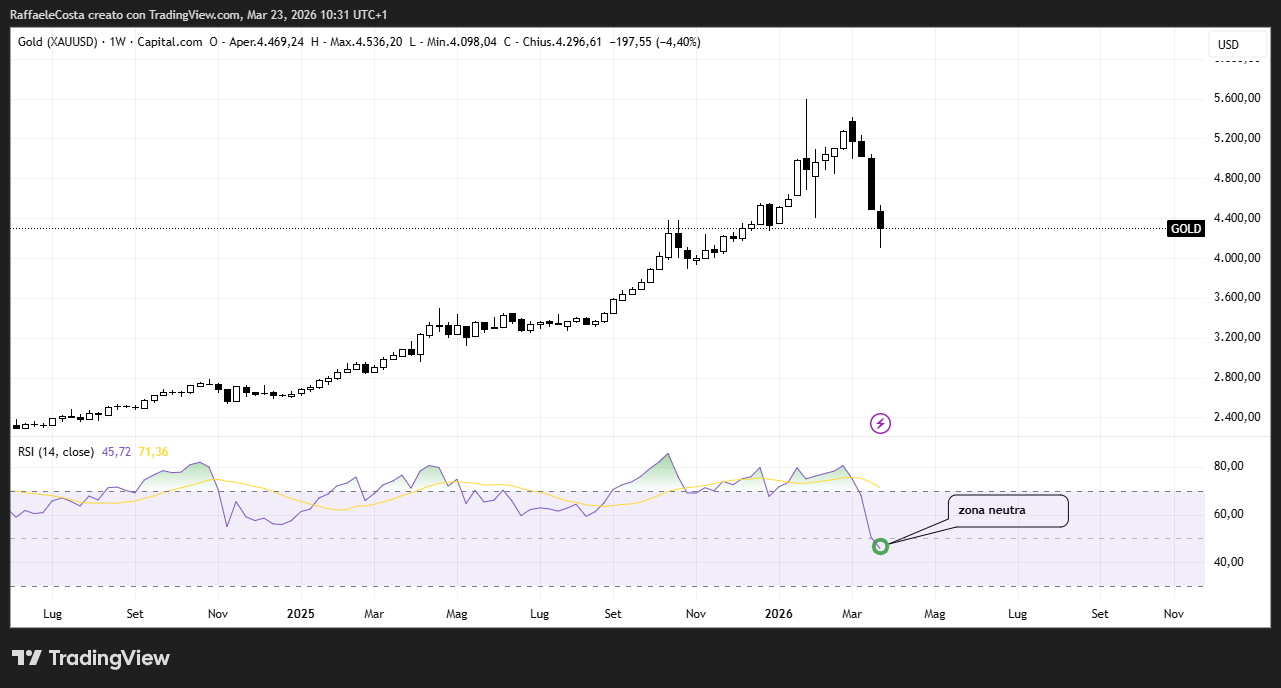Click the 4.000,00 price axis level
Viewport: 1281px width, 688px height.
click(1234, 258)
